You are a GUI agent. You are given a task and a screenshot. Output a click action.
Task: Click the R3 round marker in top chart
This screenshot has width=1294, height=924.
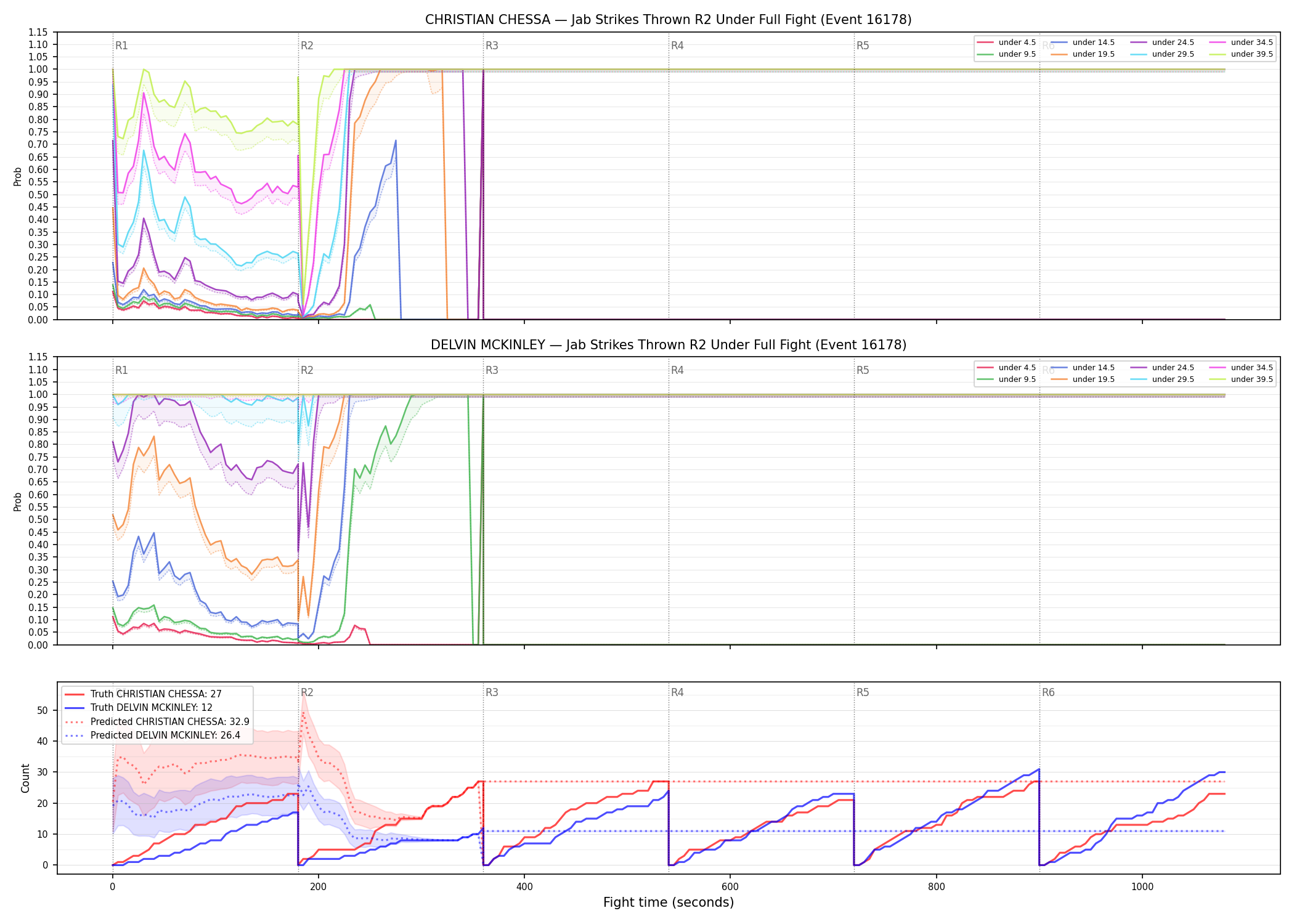[x=492, y=46]
